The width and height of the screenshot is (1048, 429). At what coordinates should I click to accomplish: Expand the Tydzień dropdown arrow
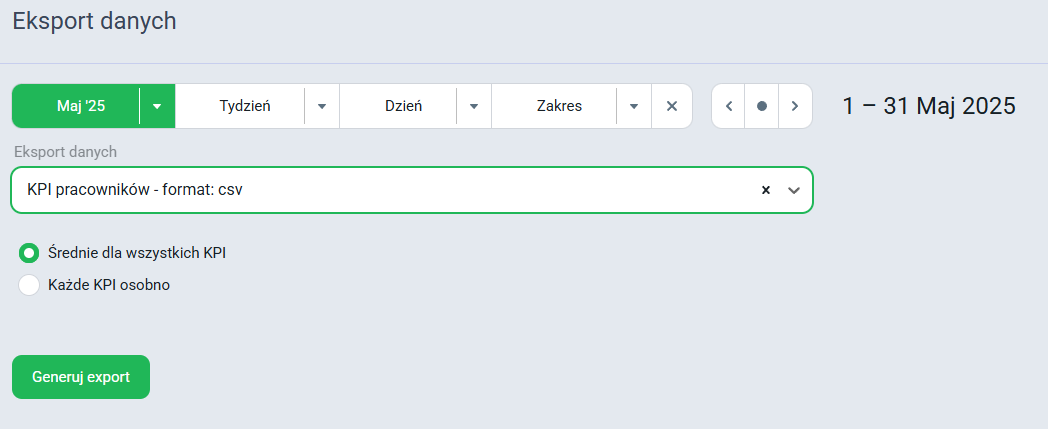pos(321,106)
